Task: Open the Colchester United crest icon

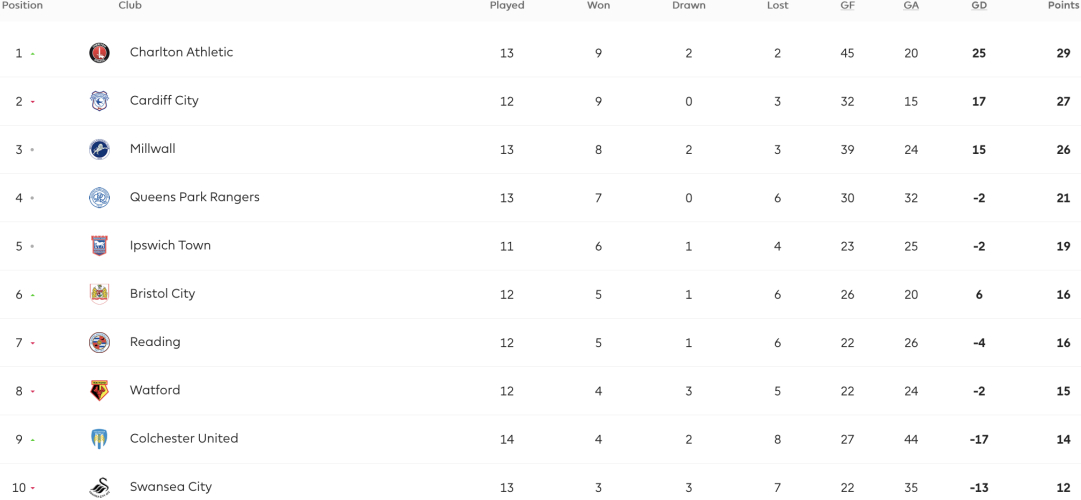Action: coord(99,439)
